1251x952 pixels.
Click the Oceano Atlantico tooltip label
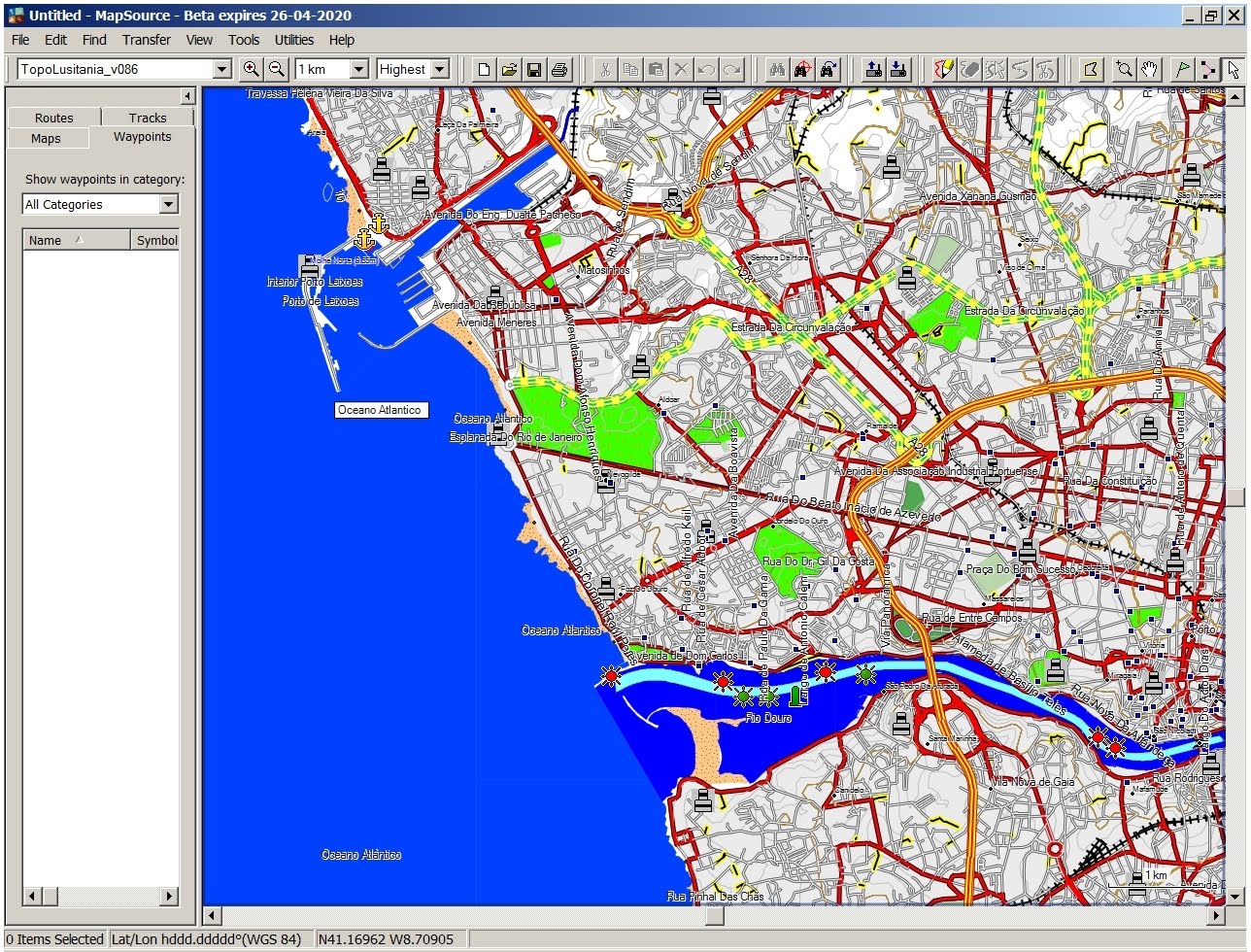[x=381, y=410]
